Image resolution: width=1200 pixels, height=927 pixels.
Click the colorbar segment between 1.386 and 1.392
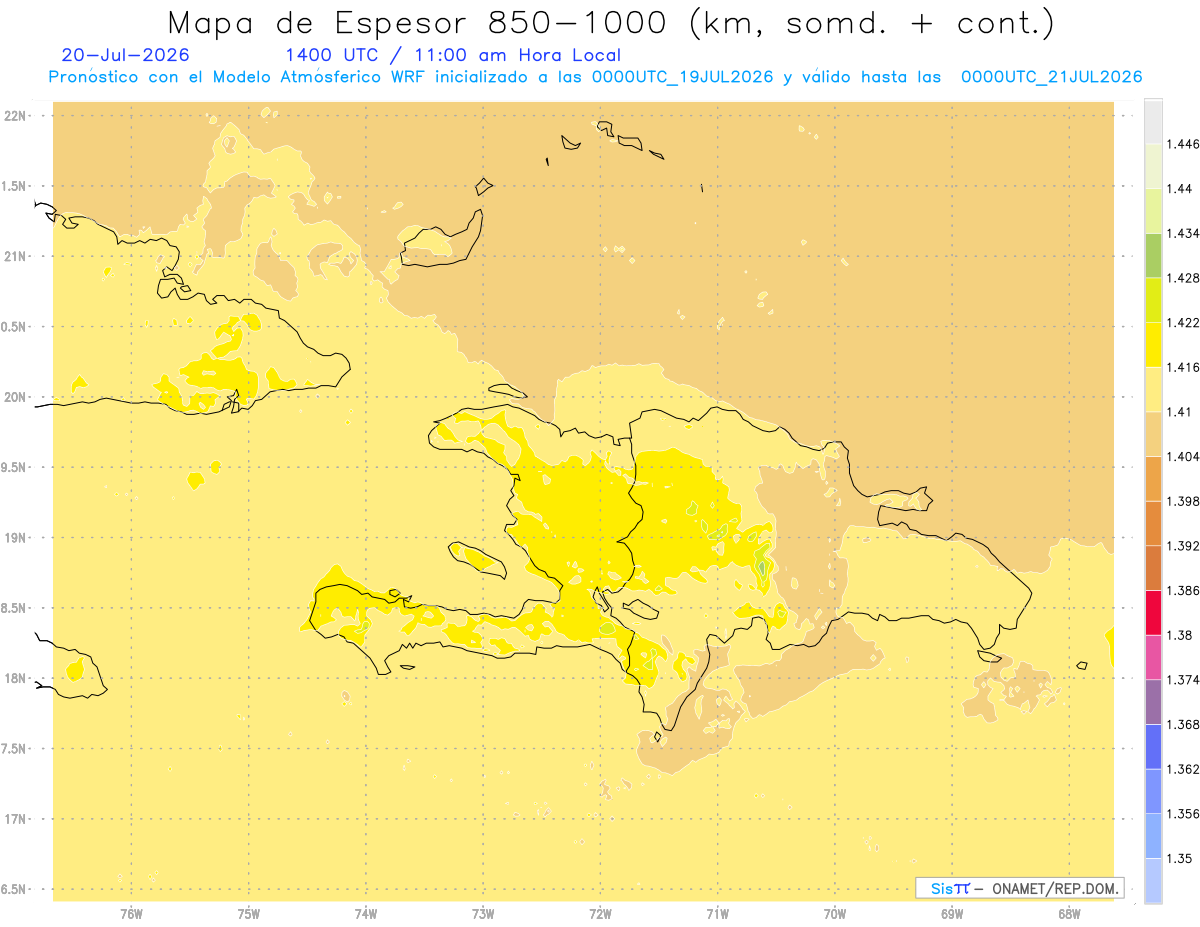coord(1153,567)
